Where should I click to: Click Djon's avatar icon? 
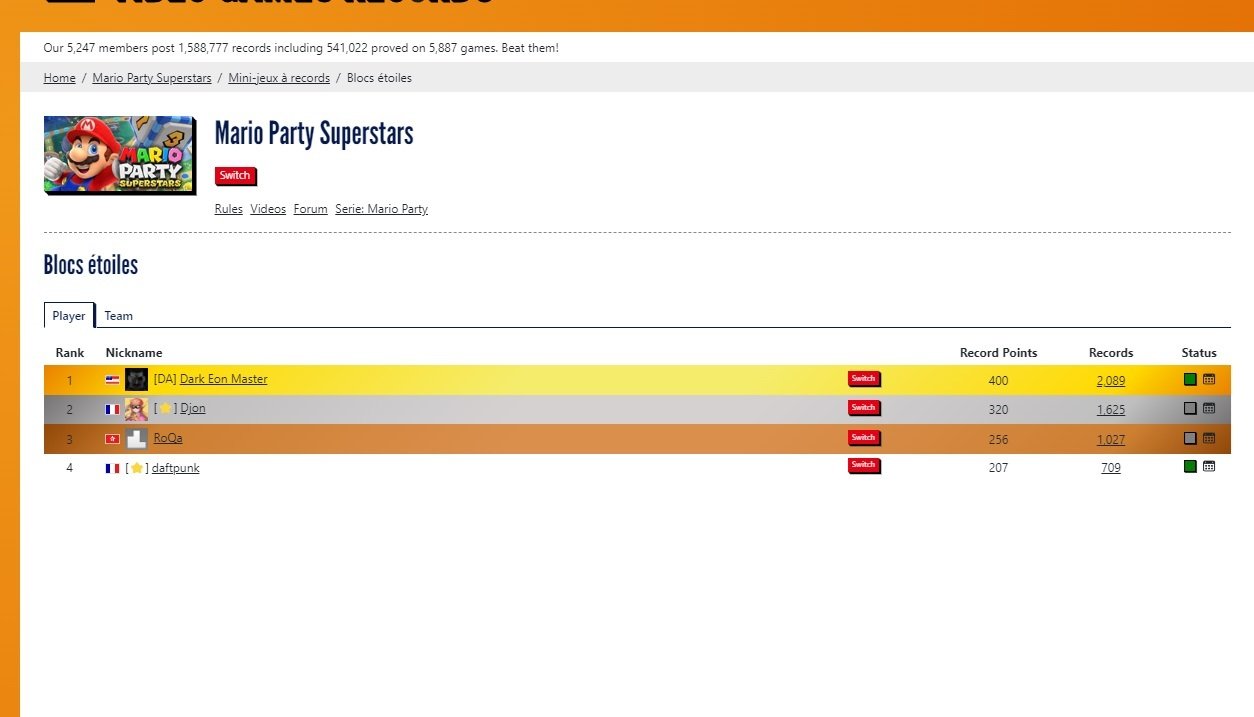click(x=137, y=409)
